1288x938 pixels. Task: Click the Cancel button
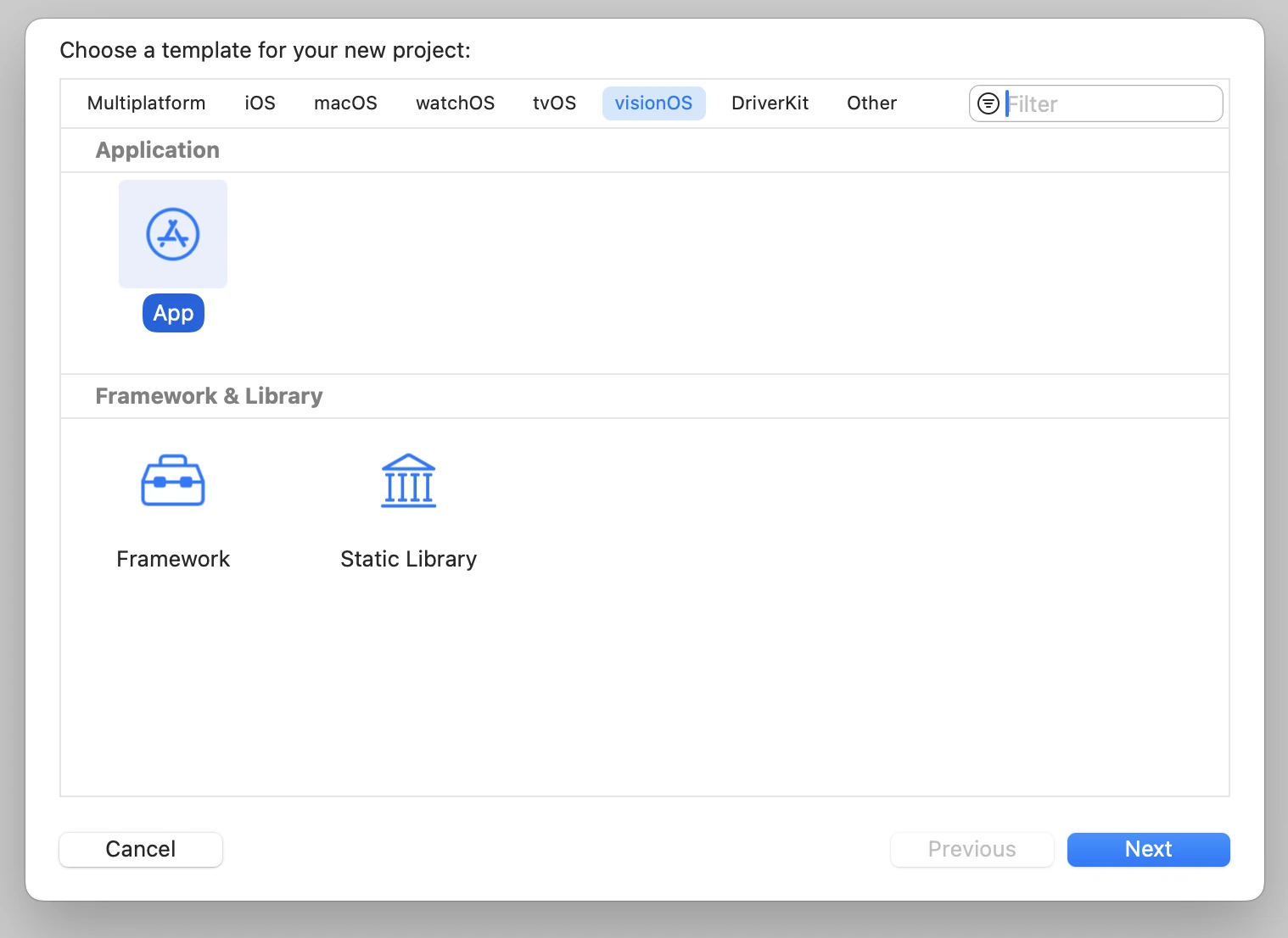(x=141, y=850)
